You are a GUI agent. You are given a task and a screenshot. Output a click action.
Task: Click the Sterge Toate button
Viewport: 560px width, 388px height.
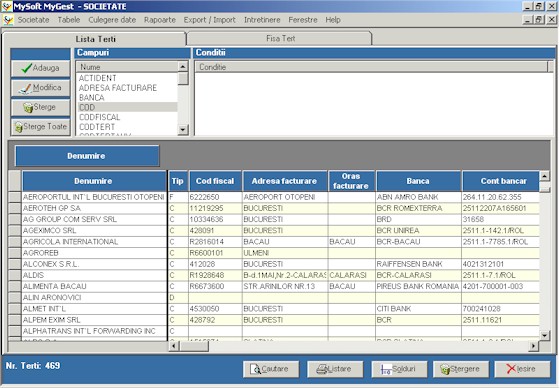(40, 127)
